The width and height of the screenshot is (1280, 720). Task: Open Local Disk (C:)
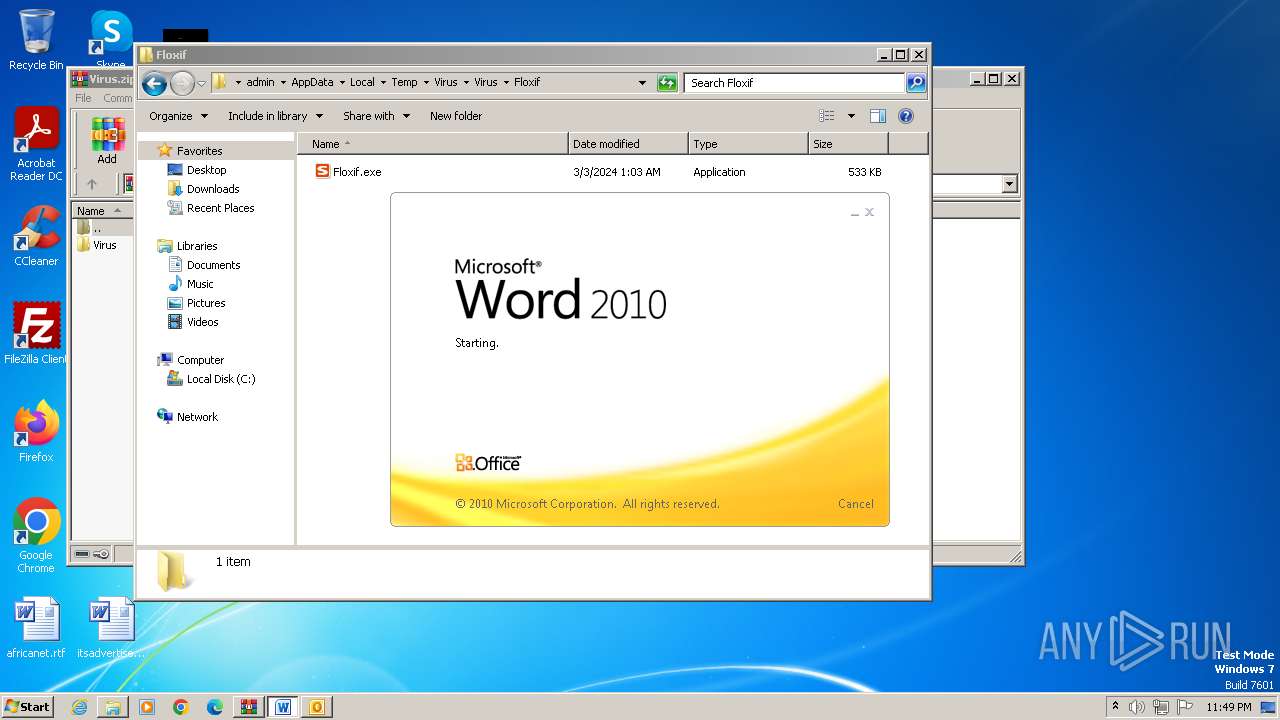221,379
